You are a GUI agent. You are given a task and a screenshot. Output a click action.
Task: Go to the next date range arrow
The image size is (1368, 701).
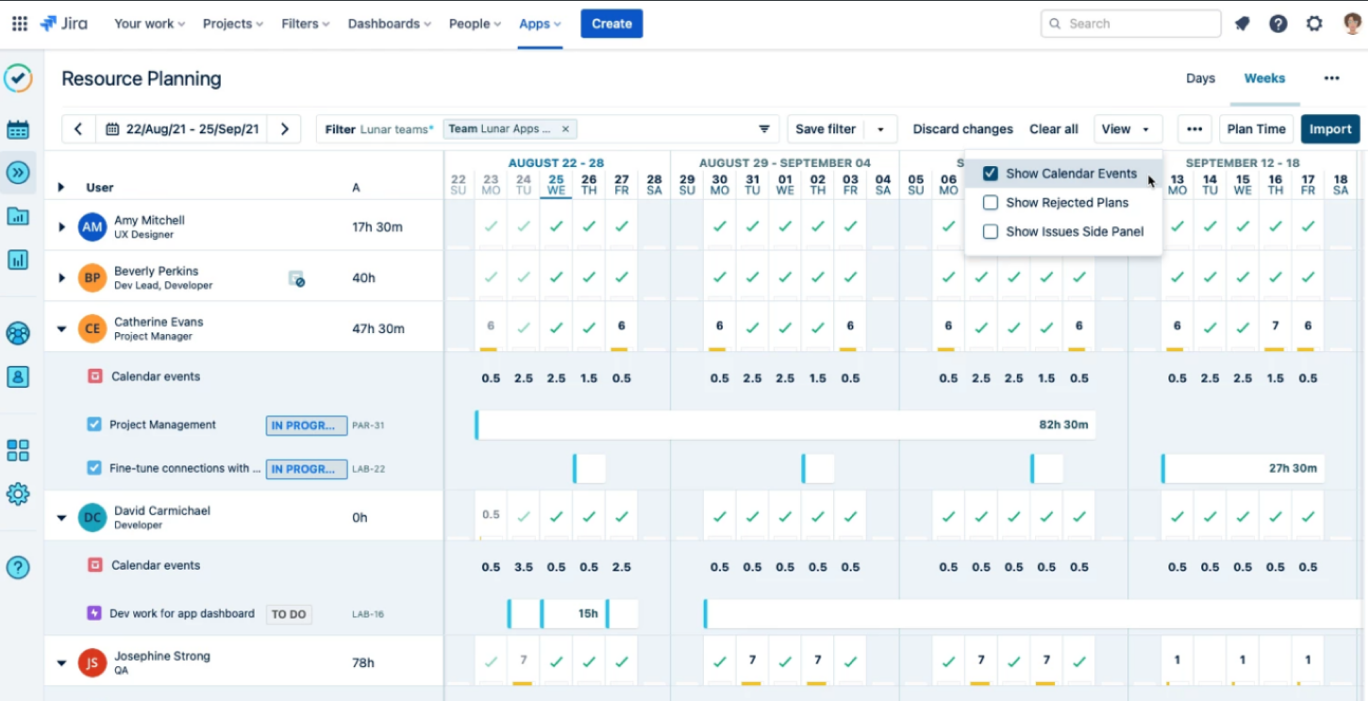click(285, 129)
